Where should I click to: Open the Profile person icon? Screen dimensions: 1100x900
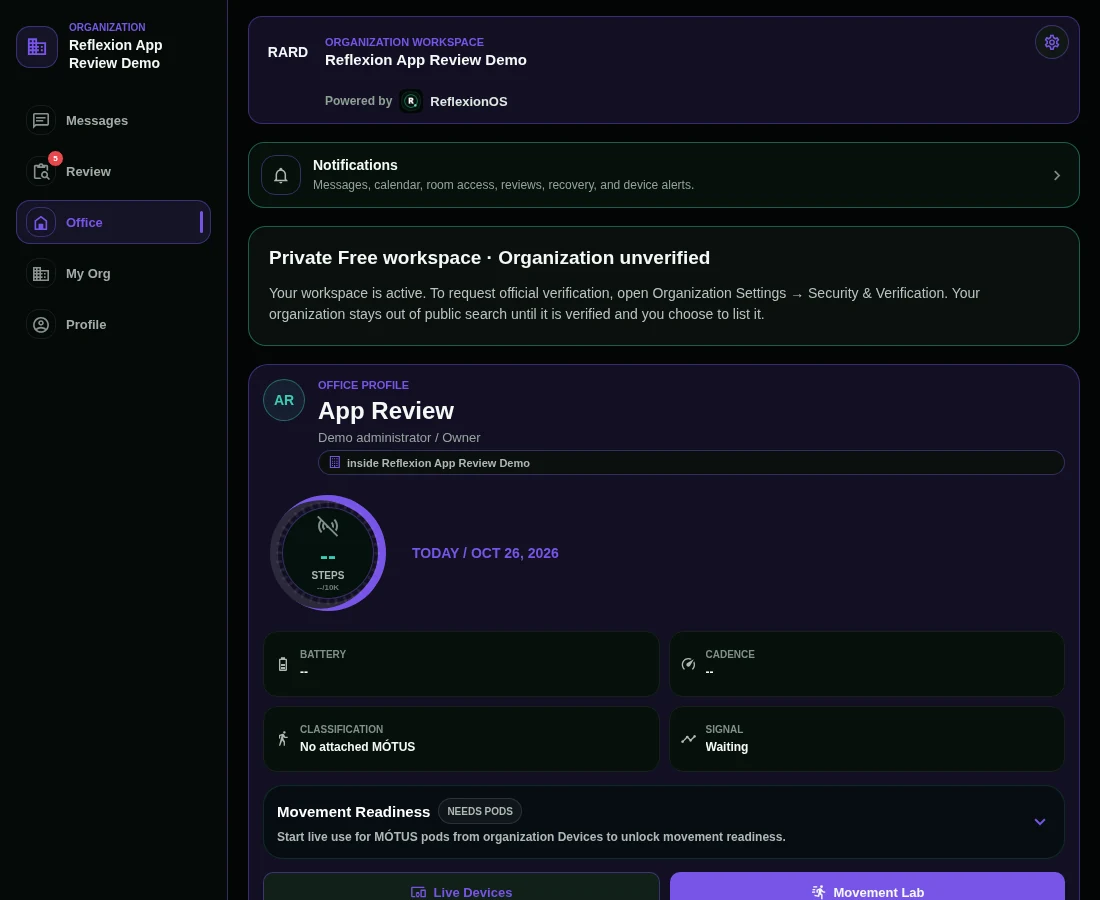41,325
